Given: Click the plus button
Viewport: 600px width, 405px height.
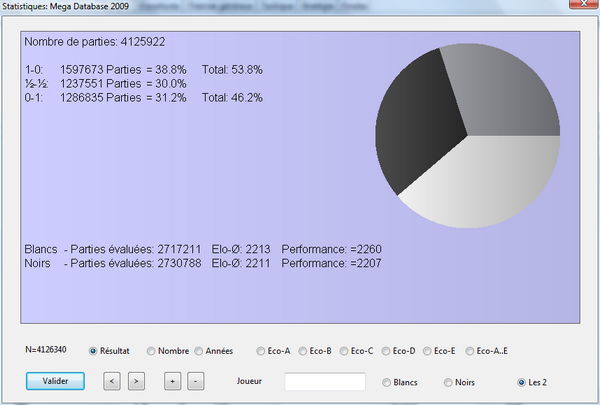Looking at the screenshot, I should [173, 381].
